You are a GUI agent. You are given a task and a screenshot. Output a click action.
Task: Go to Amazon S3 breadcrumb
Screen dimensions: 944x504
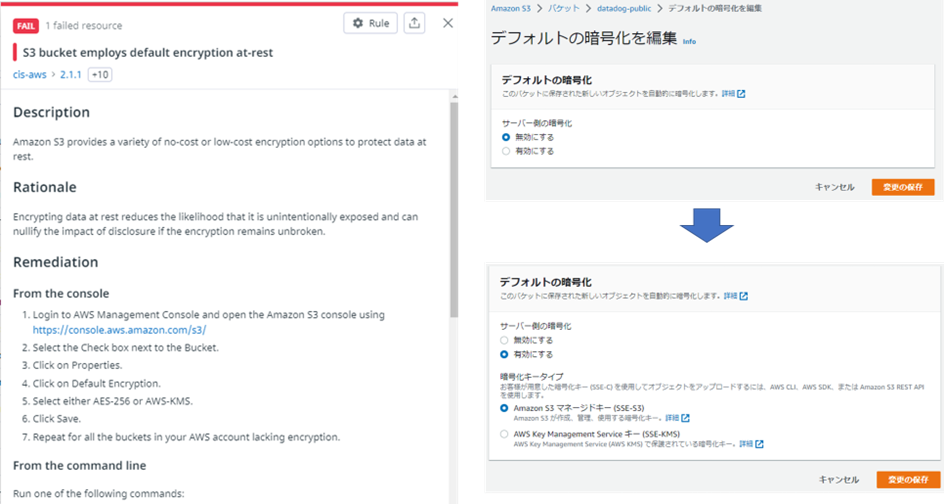tap(511, 8)
